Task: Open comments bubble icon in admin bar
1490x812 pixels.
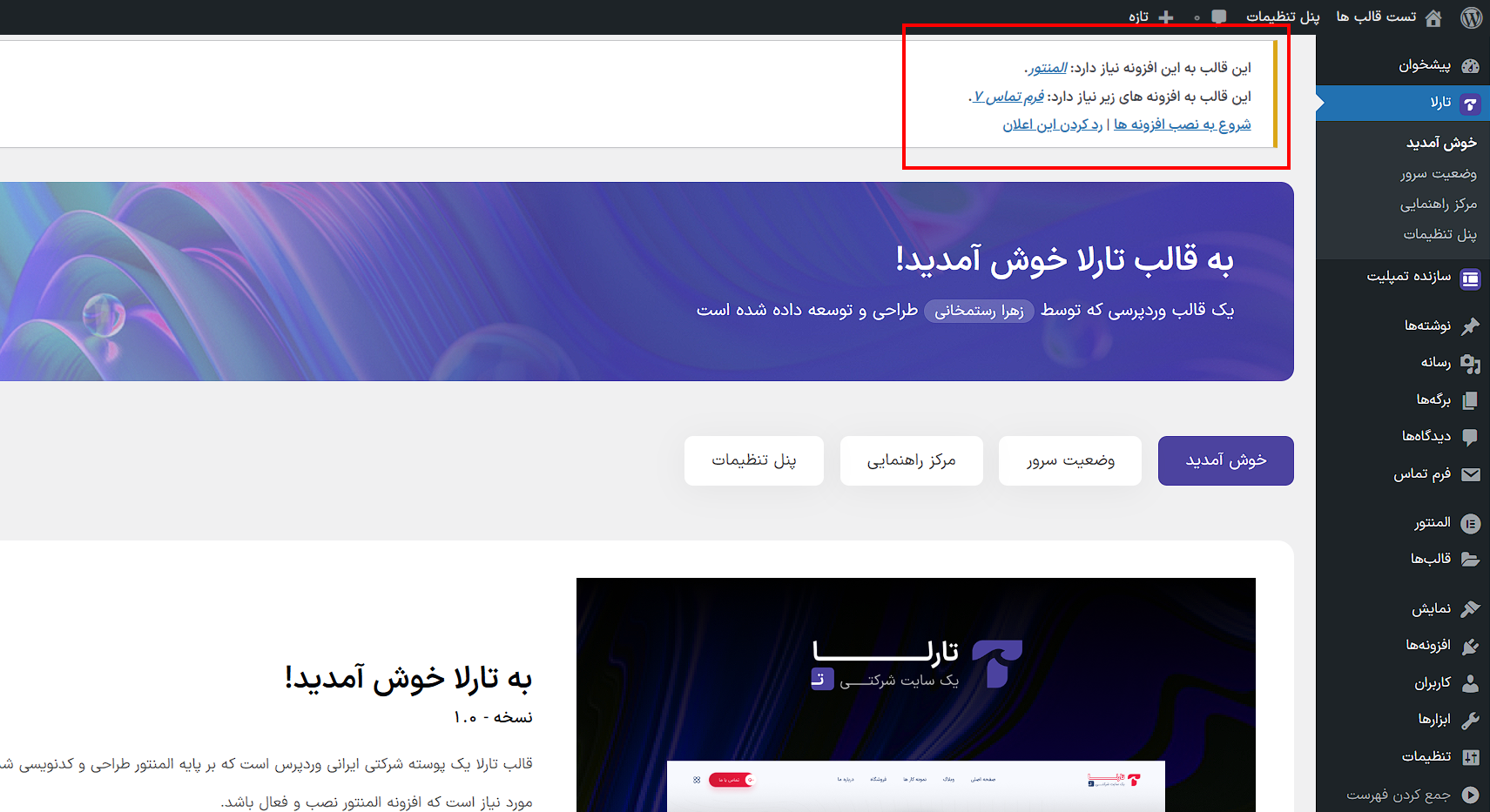Action: tap(1219, 17)
